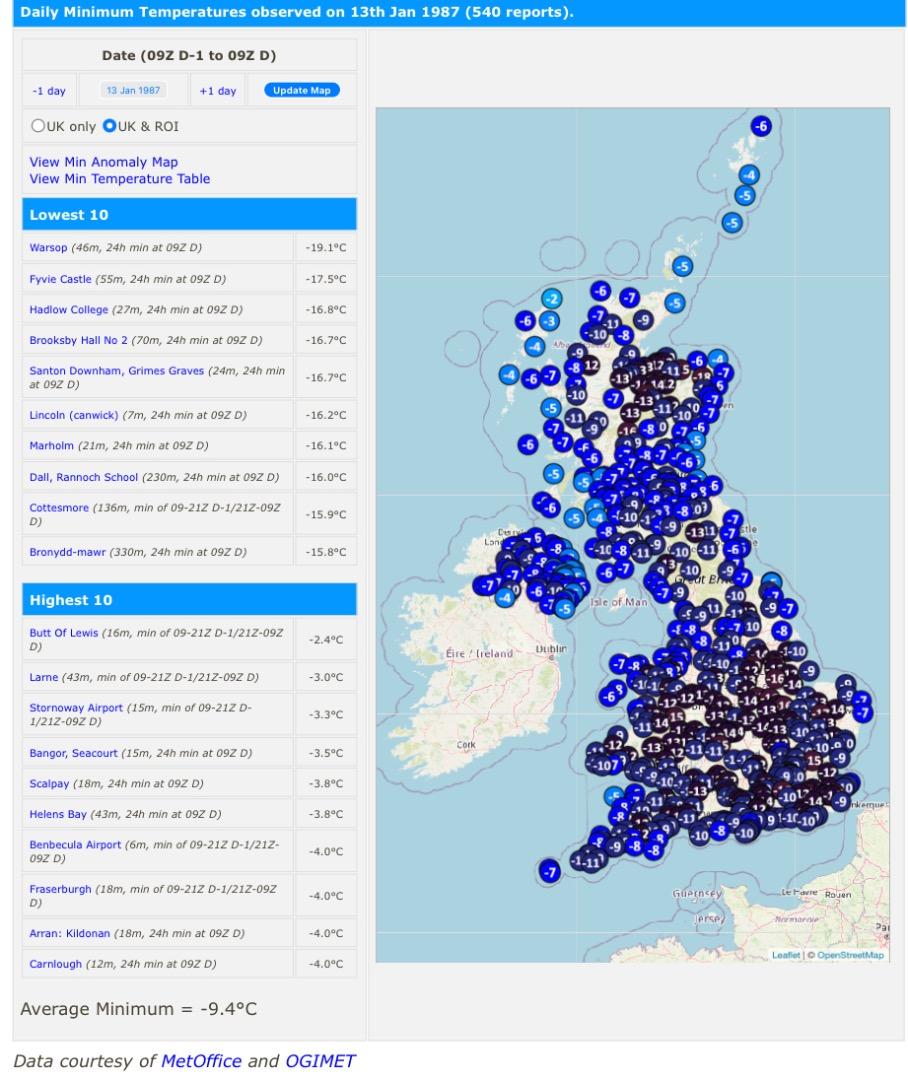Click the -5 marker over Orkney
The width and height of the screenshot is (908, 1080).
pyautogui.click(x=681, y=267)
